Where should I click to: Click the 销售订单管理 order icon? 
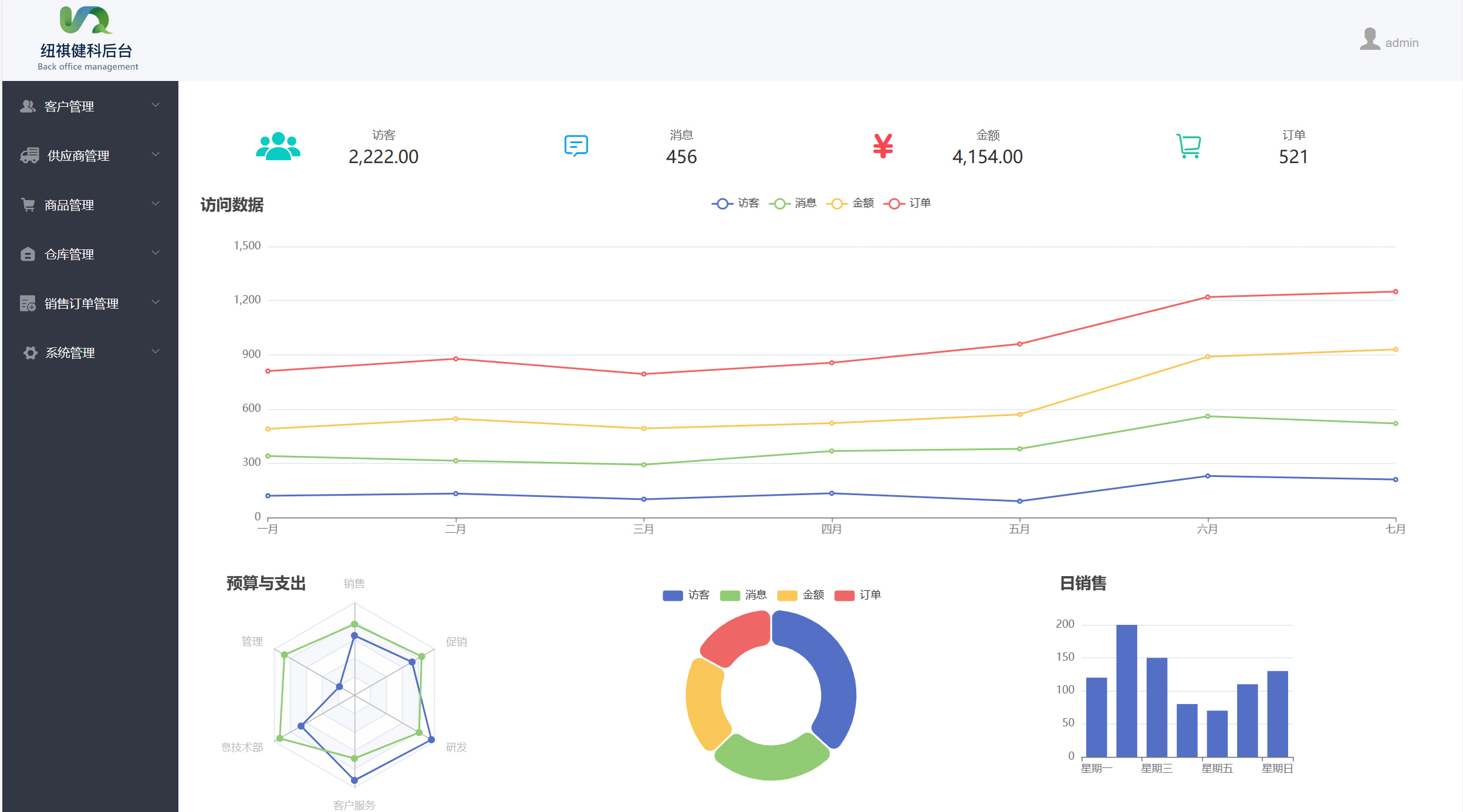(28, 303)
